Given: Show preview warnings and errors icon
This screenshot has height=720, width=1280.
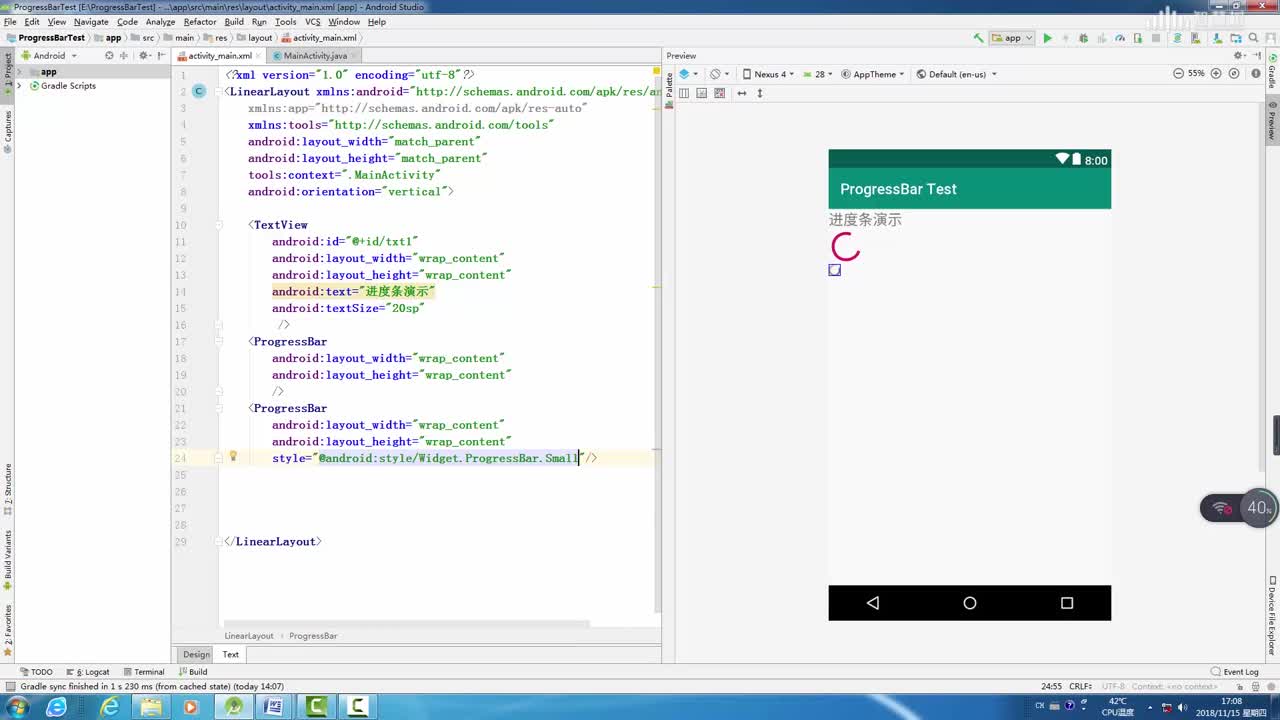Looking at the screenshot, I should tap(1256, 74).
